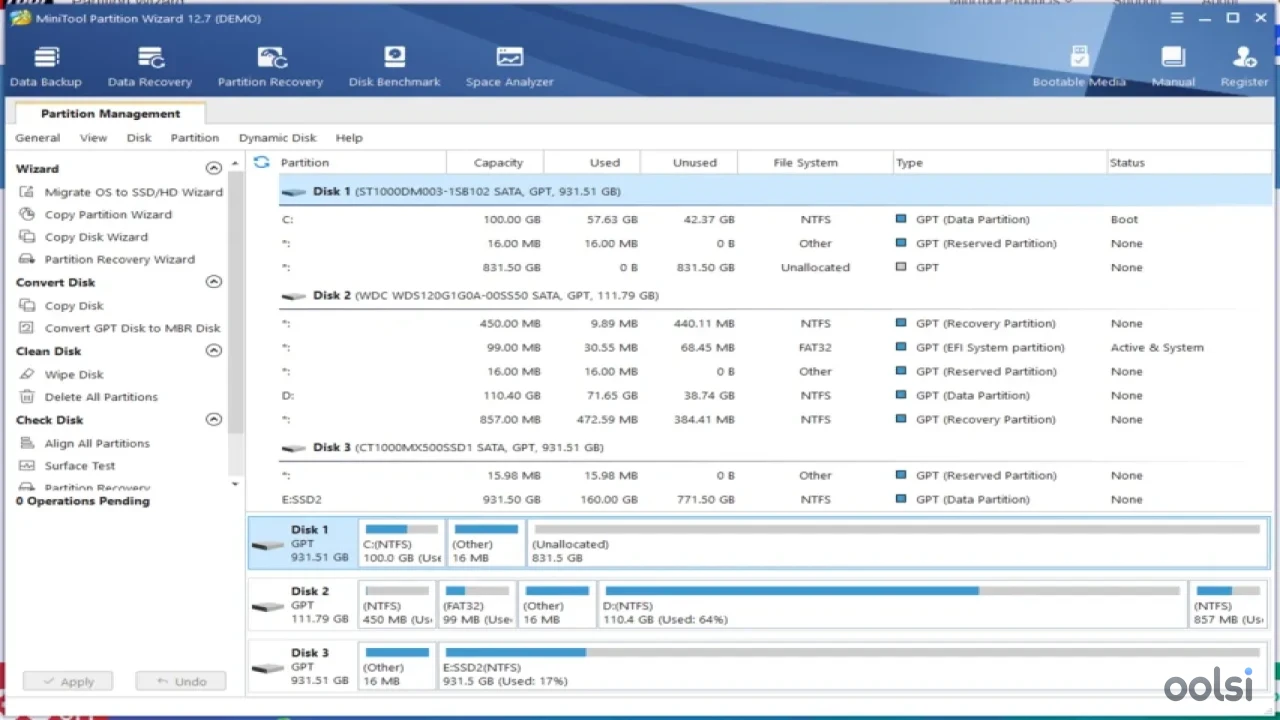
Task: Start the Copy Partition Wizard
Action: click(x=96, y=214)
